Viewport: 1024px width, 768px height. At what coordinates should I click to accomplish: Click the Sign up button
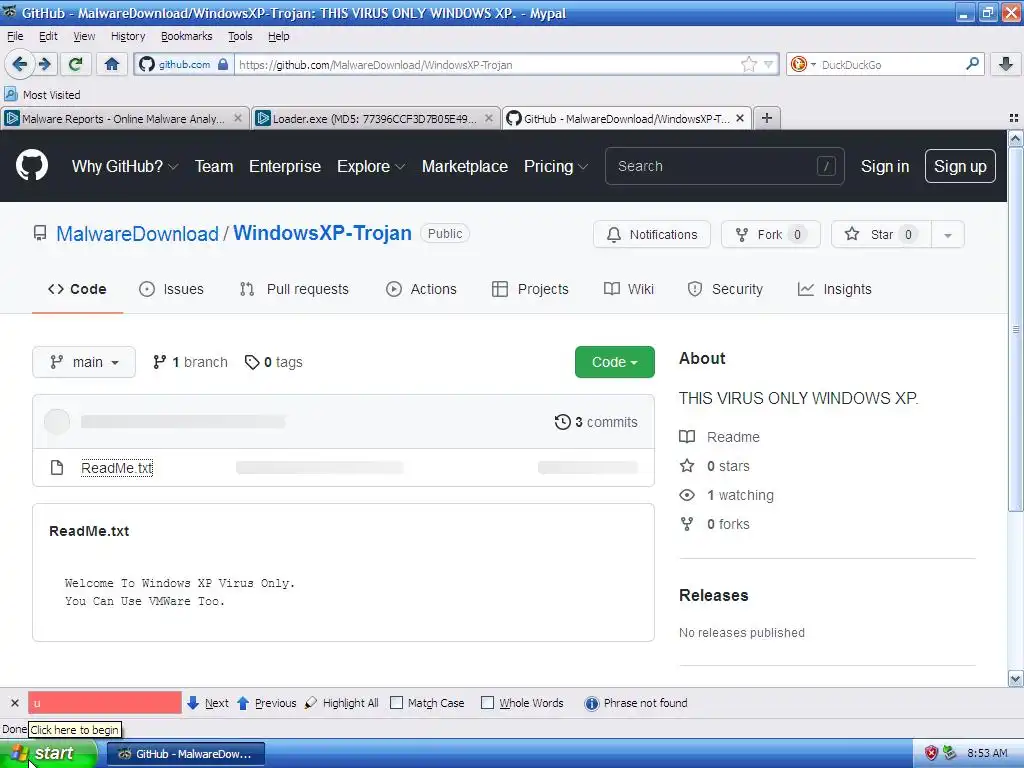[960, 167]
